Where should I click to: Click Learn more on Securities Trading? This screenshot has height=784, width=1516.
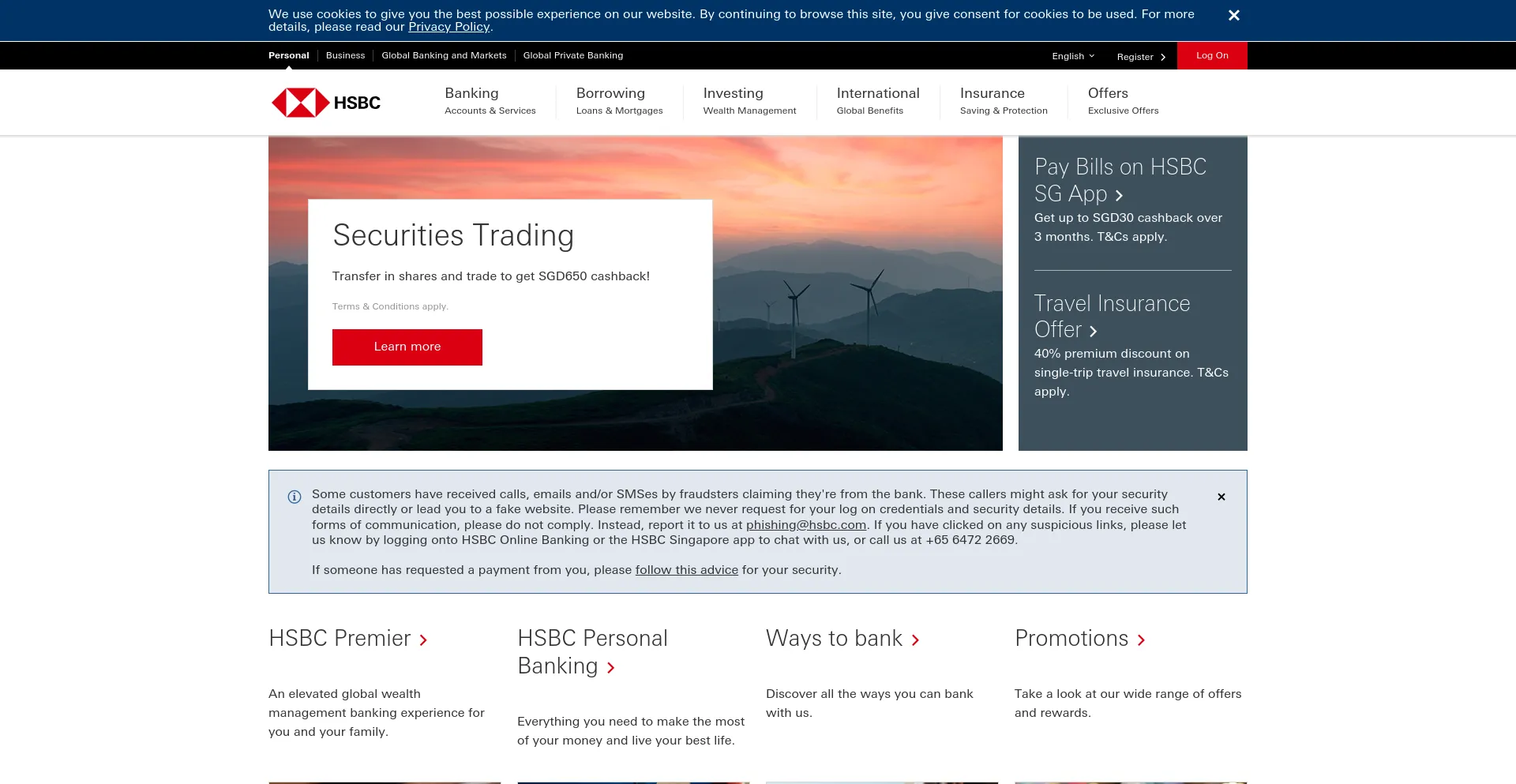tap(407, 347)
